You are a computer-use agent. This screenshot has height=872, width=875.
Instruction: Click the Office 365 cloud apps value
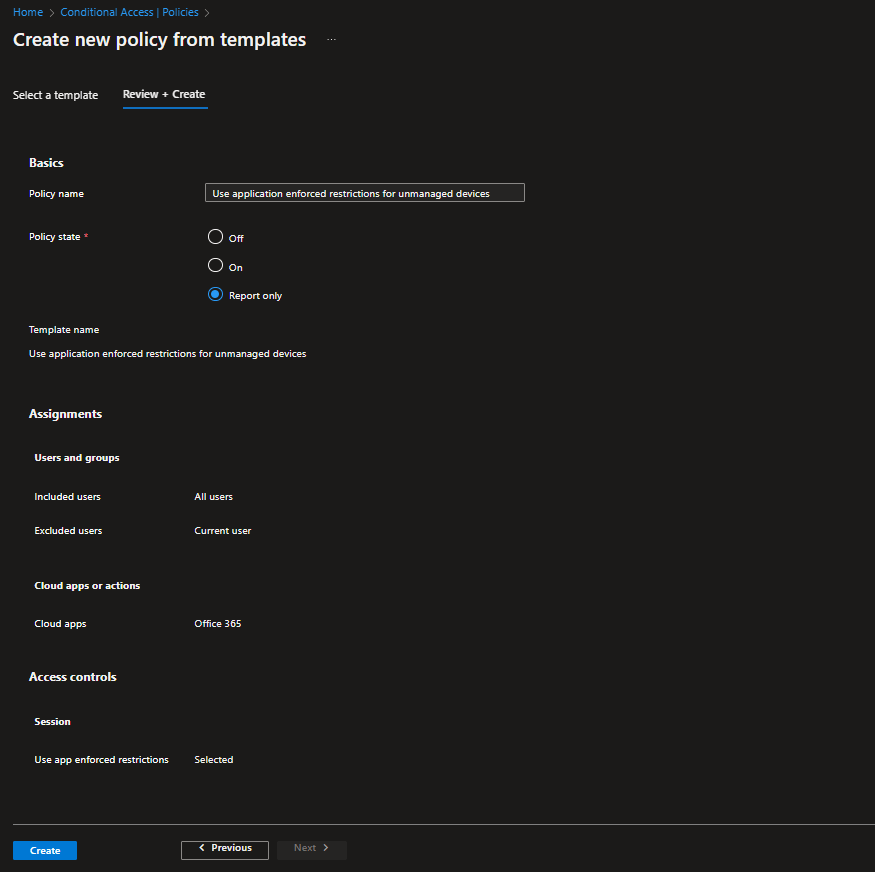217,624
